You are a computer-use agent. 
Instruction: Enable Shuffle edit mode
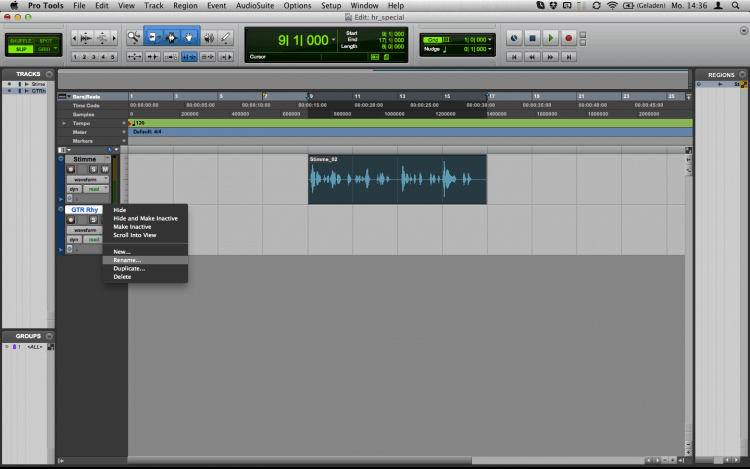pos(21,41)
